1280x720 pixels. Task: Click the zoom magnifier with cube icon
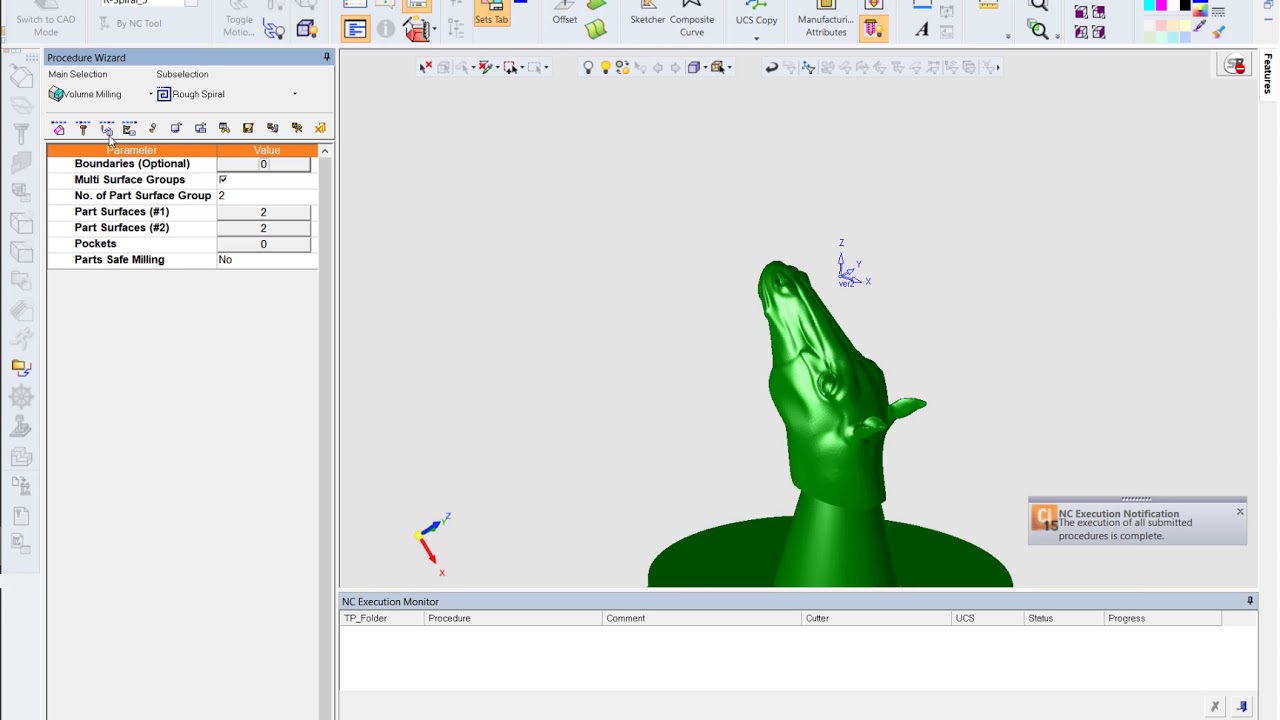tap(1039, 31)
